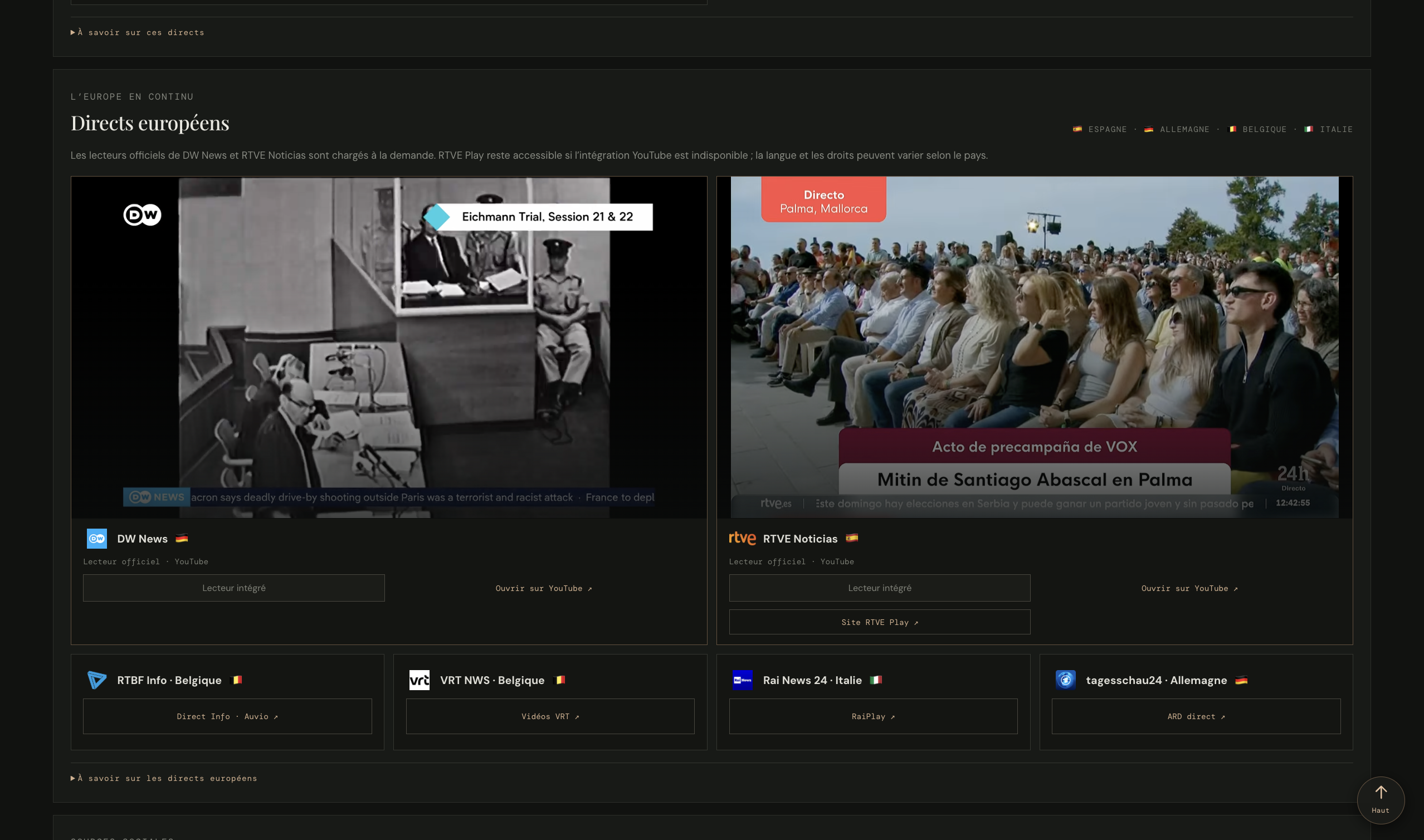Expand 'À savoir sur les directs européens' details
The width and height of the screenshot is (1424, 840).
[164, 778]
